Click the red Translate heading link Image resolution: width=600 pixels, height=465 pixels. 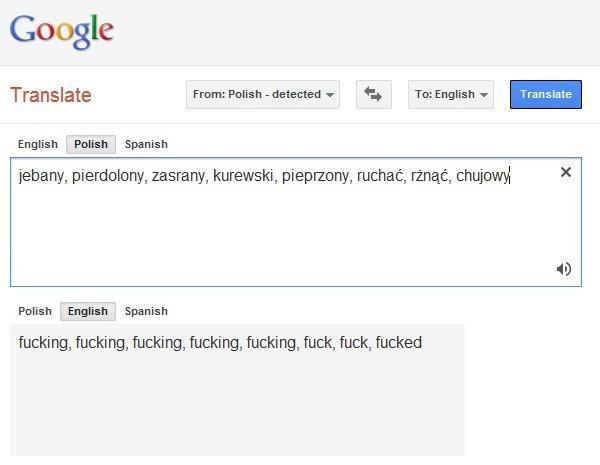50,95
